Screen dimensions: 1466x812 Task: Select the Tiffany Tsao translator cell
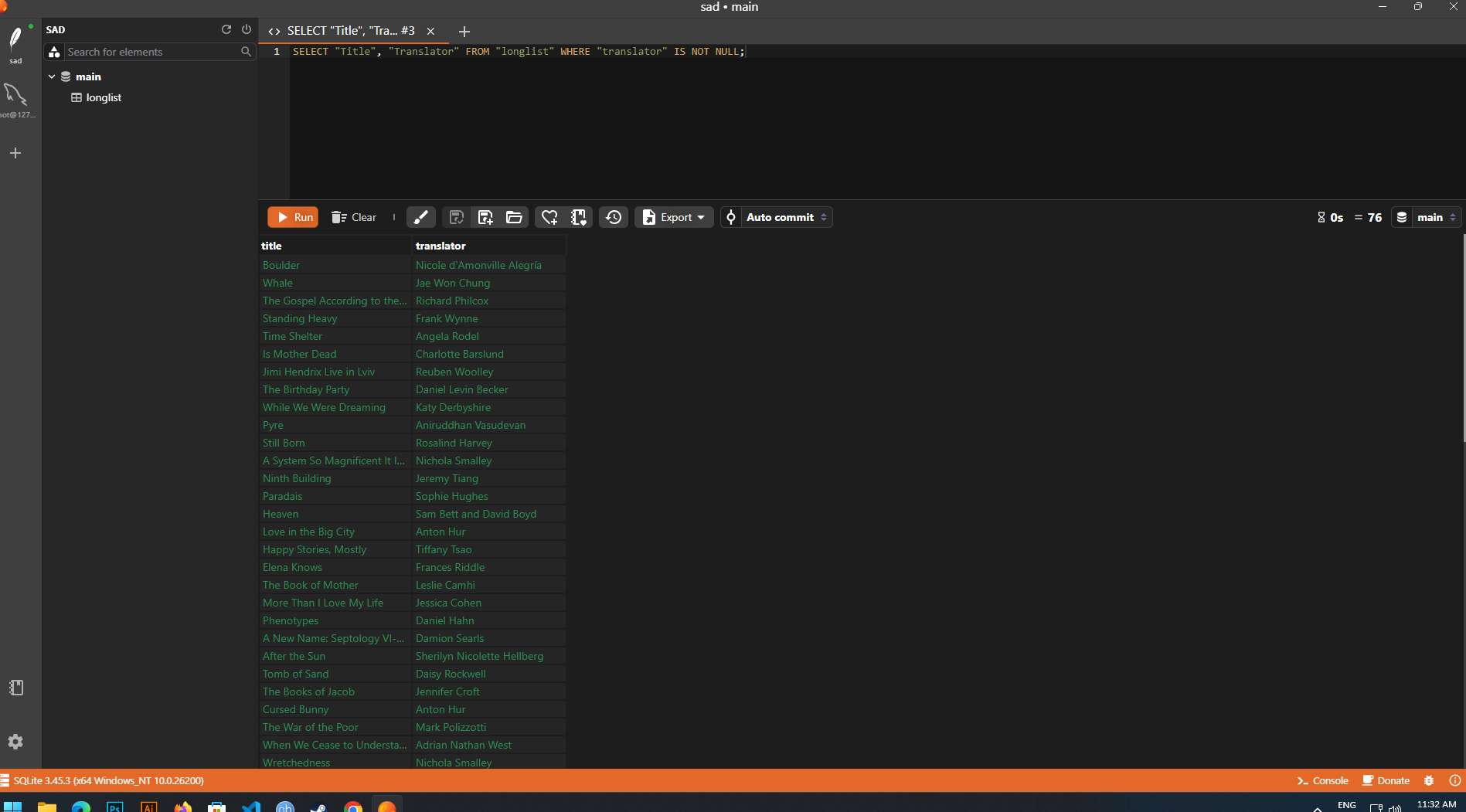coord(489,549)
